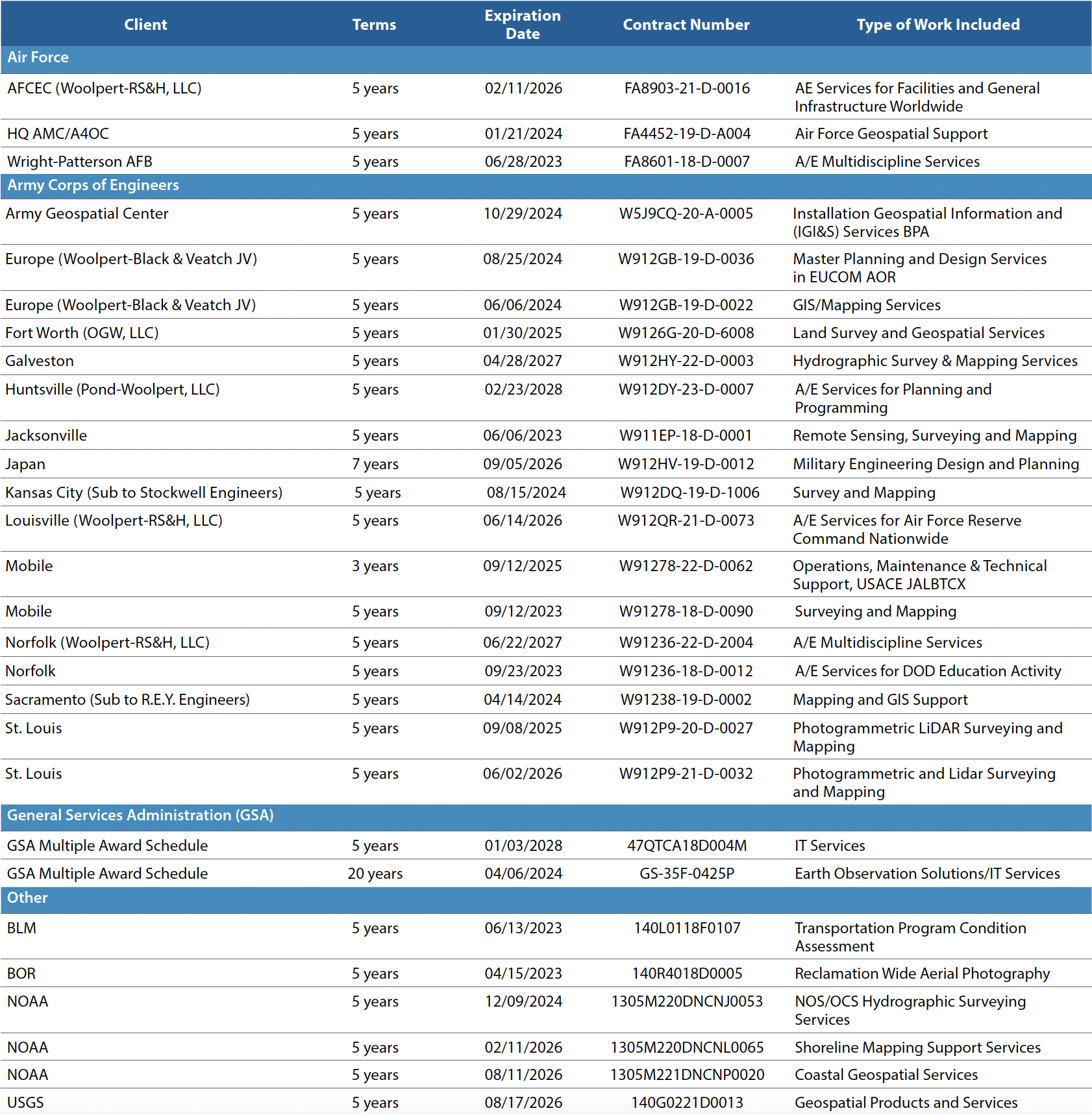1092x1115 pixels.
Task: Click the Client column header
Action: pyautogui.click(x=145, y=25)
